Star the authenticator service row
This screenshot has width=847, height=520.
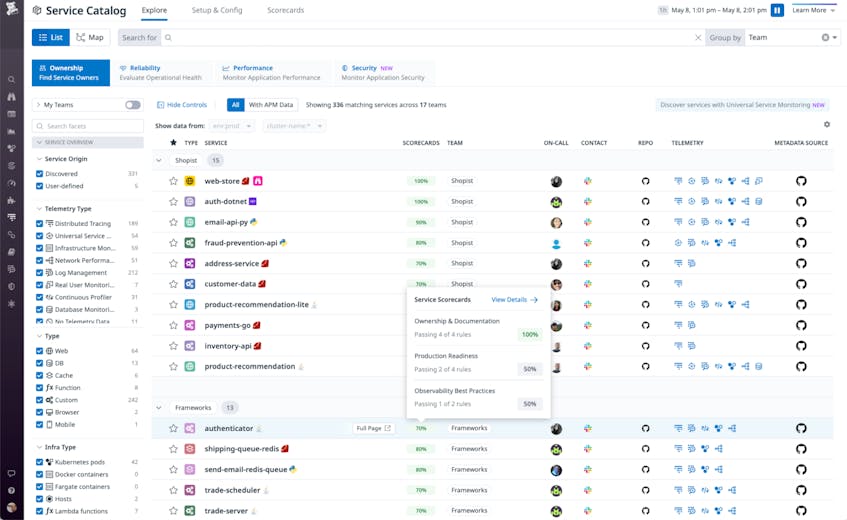pos(173,428)
